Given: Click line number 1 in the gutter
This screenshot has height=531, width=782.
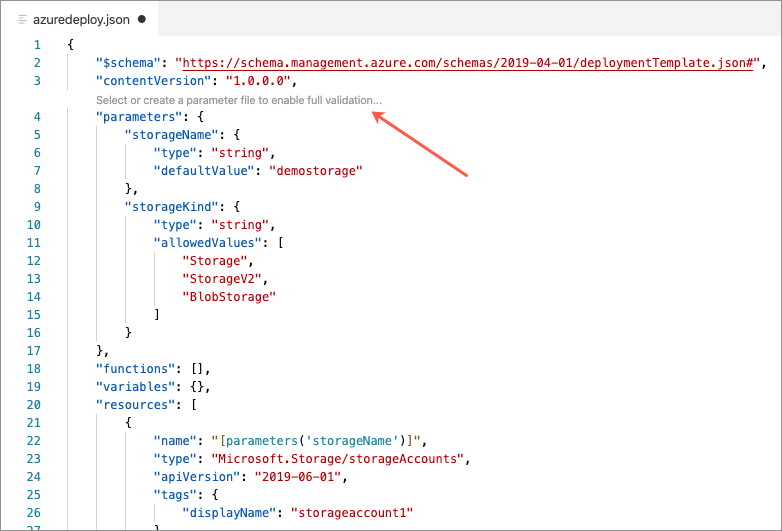Looking at the screenshot, I should [x=37, y=45].
